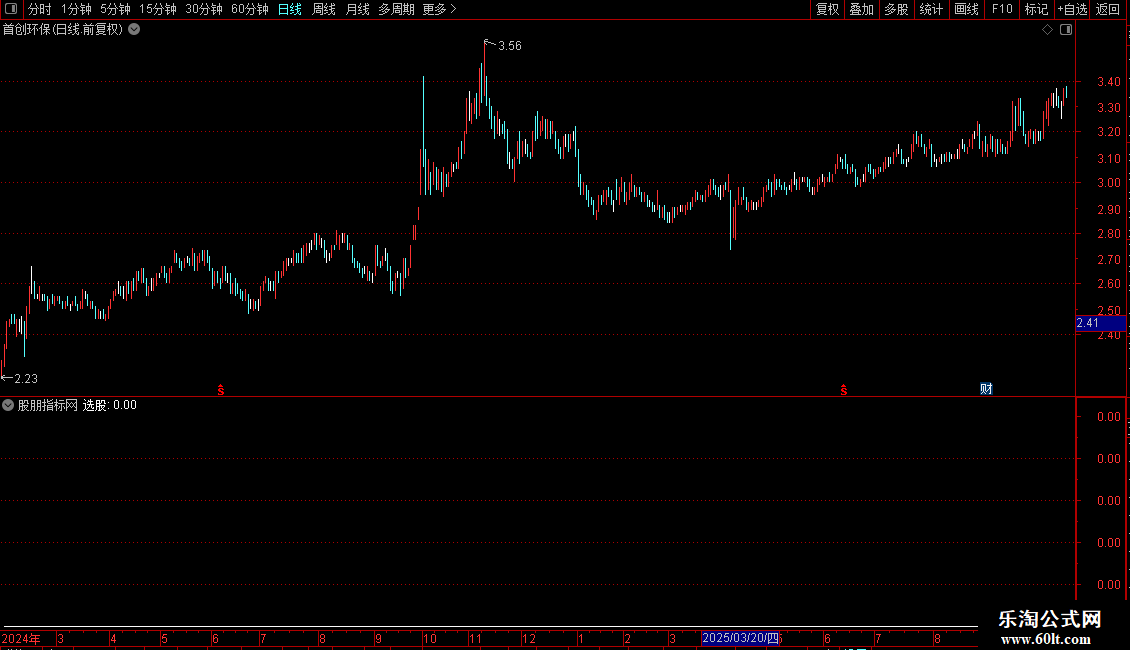
Task: Select the 5分钟 period tab
Action: (115, 9)
